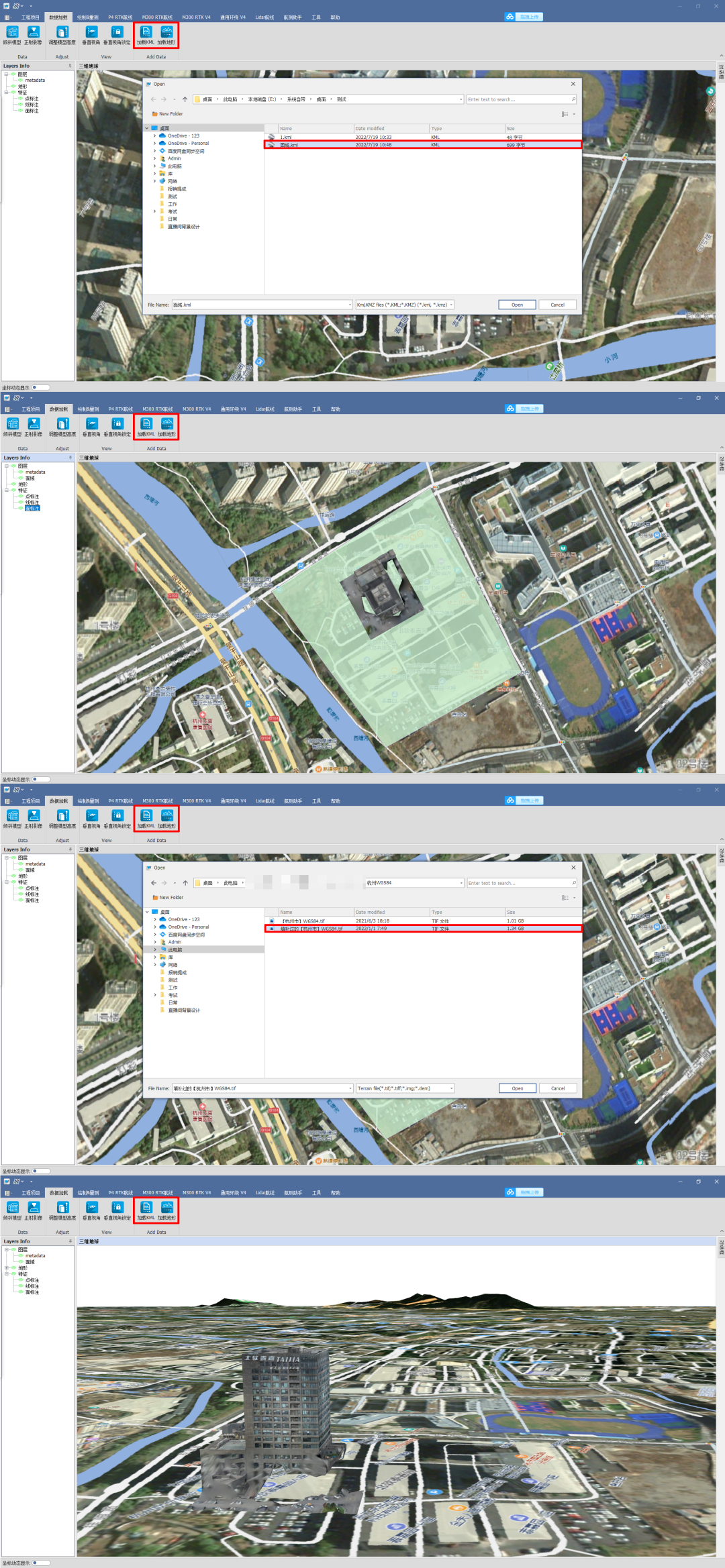Image resolution: width=725 pixels, height=1568 pixels.
Task: Click 垂直视角锁定 icon in the 3D-terrain window
Action: (117, 1208)
